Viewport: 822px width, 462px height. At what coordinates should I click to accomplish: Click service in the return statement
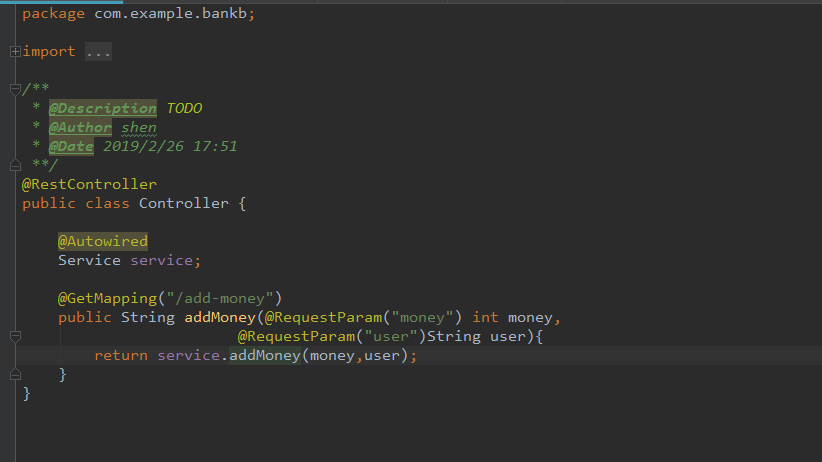[189, 356]
